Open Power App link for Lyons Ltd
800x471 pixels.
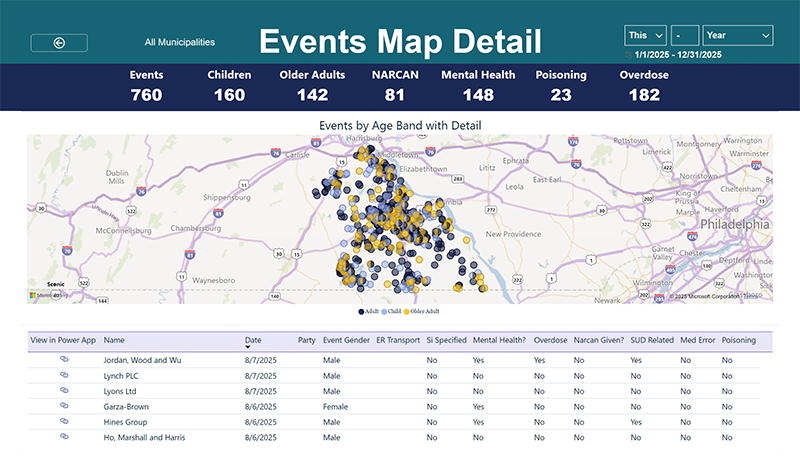(64, 391)
